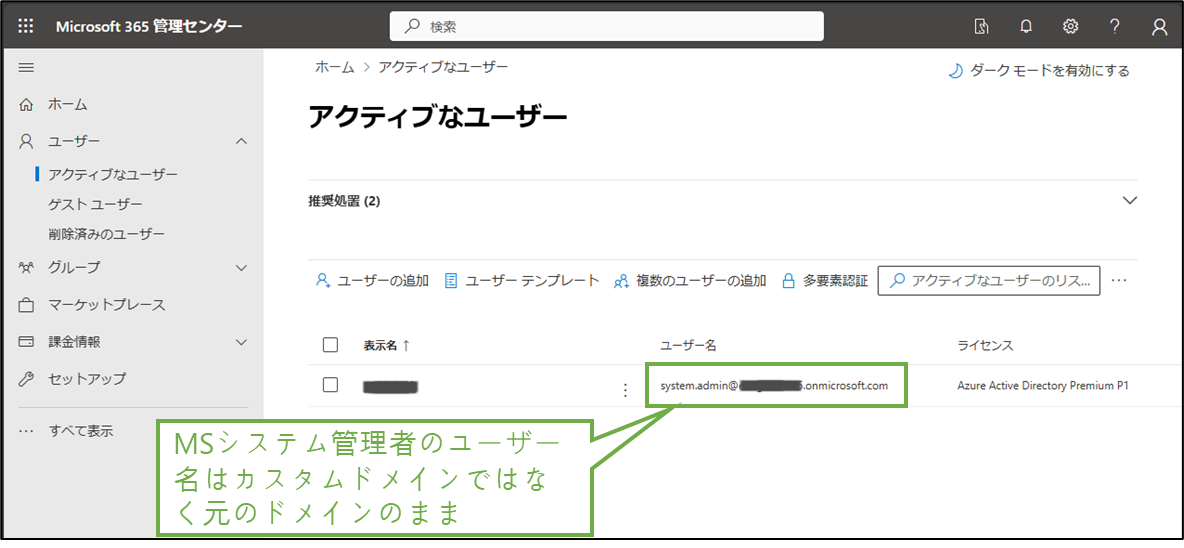
Task: Go to ホーム in the sidebar
Action: click(x=68, y=104)
